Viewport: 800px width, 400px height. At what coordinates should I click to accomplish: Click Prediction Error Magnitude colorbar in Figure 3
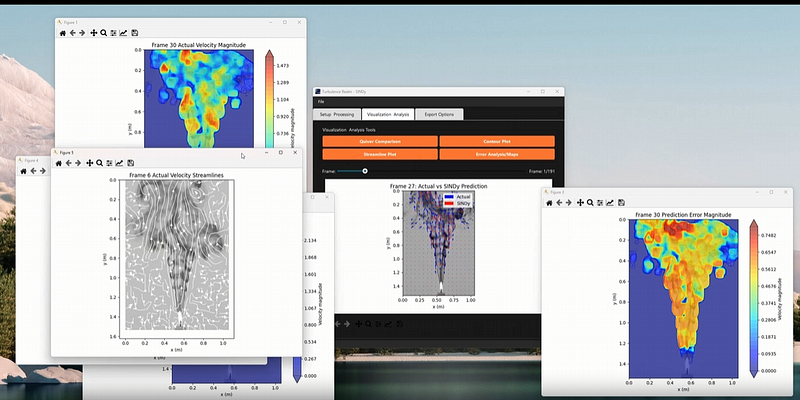coord(754,299)
